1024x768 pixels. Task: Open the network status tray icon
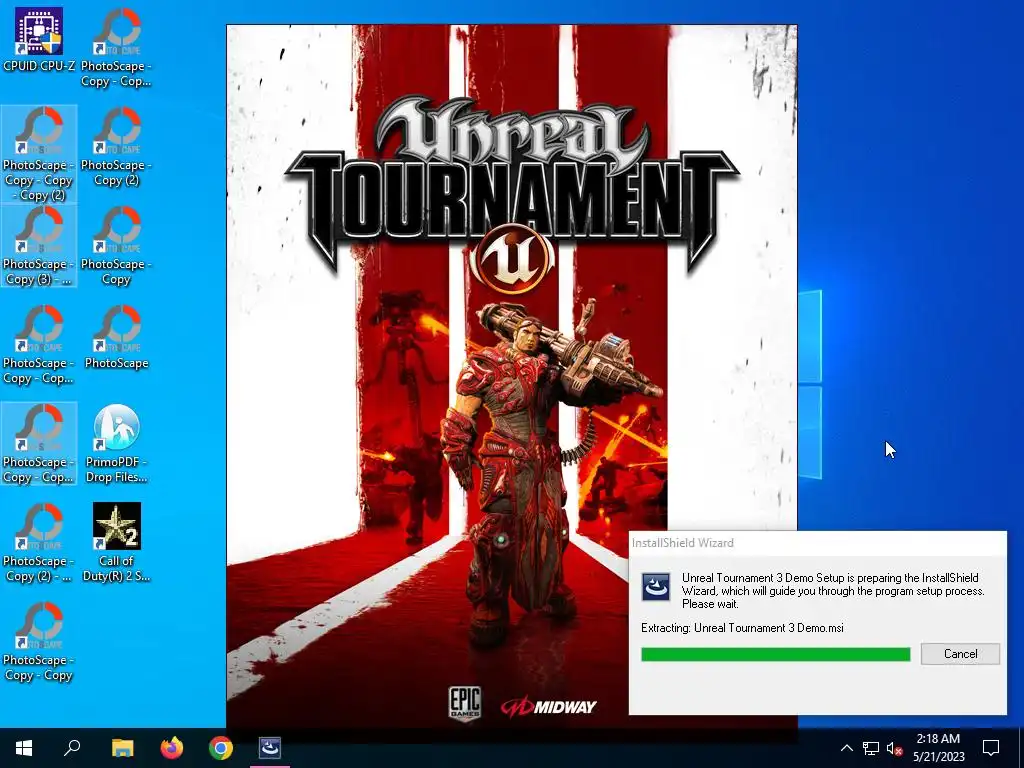pos(871,748)
